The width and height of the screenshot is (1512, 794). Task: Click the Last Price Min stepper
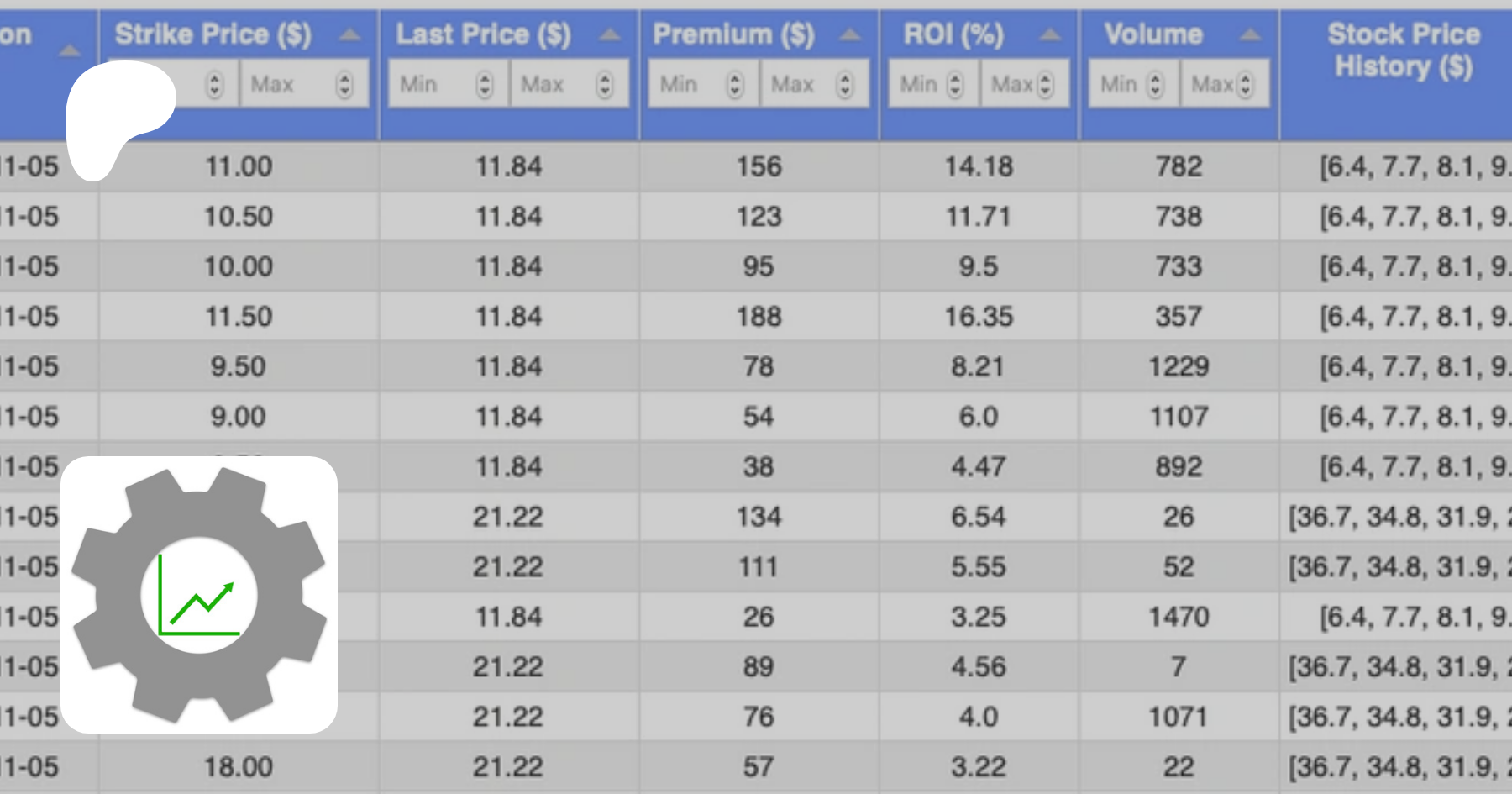485,84
